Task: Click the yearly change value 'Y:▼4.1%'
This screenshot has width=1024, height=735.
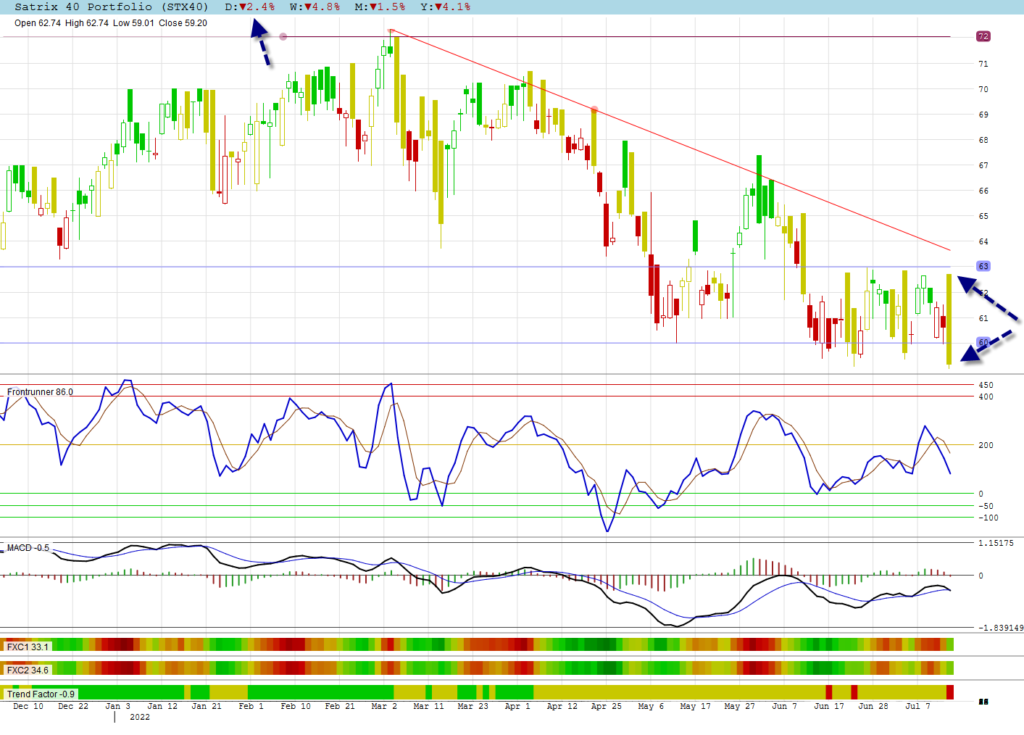Action: click(445, 7)
